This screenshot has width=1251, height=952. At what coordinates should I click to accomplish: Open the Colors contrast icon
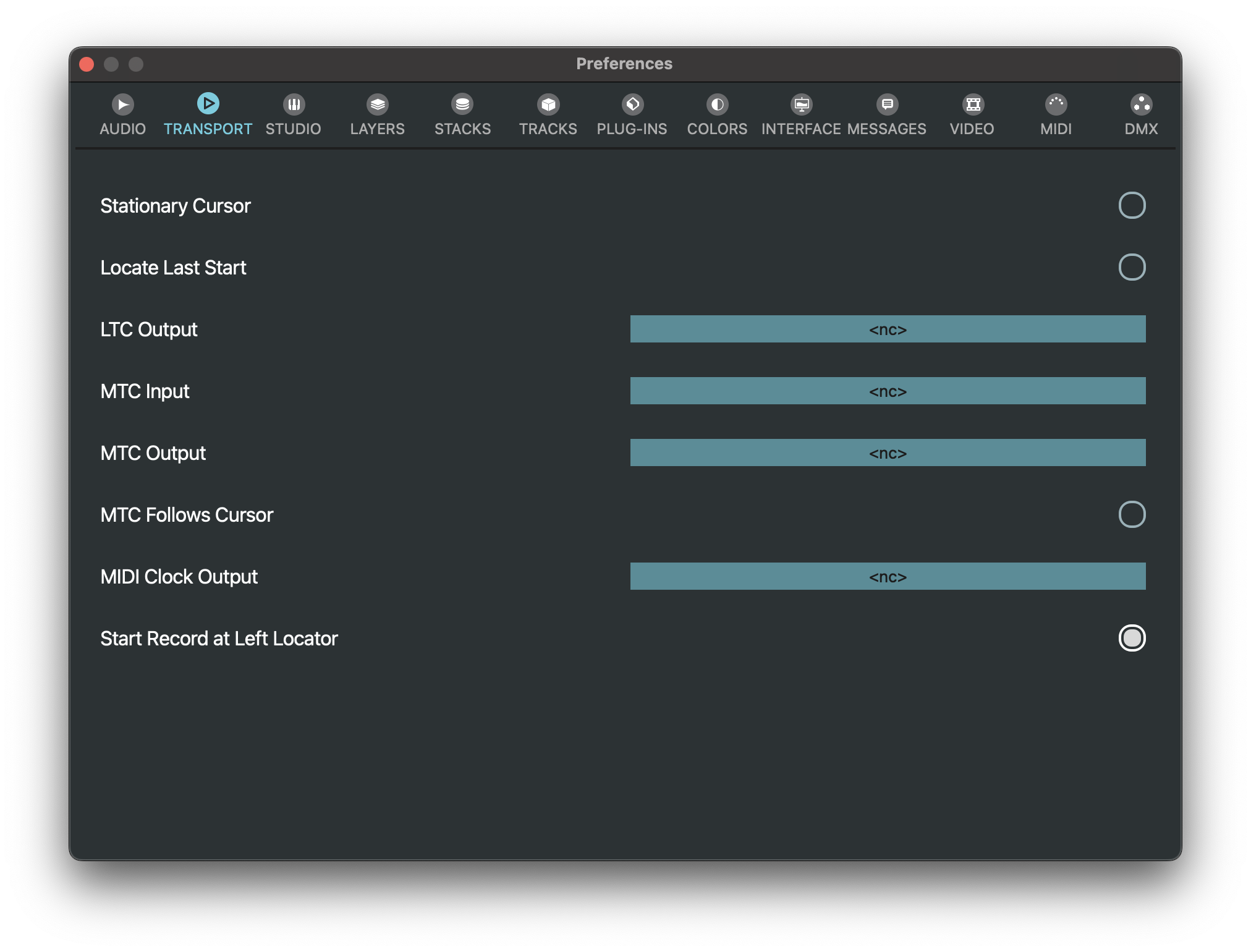pyautogui.click(x=717, y=104)
